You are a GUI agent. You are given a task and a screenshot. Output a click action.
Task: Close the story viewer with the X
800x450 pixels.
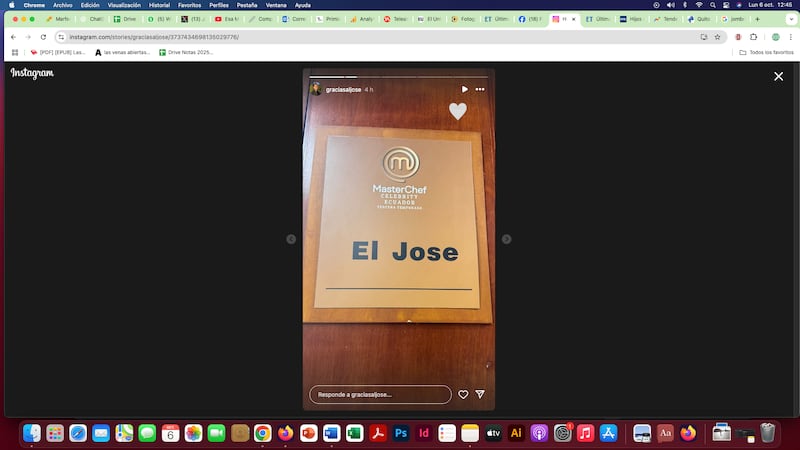coord(778,76)
